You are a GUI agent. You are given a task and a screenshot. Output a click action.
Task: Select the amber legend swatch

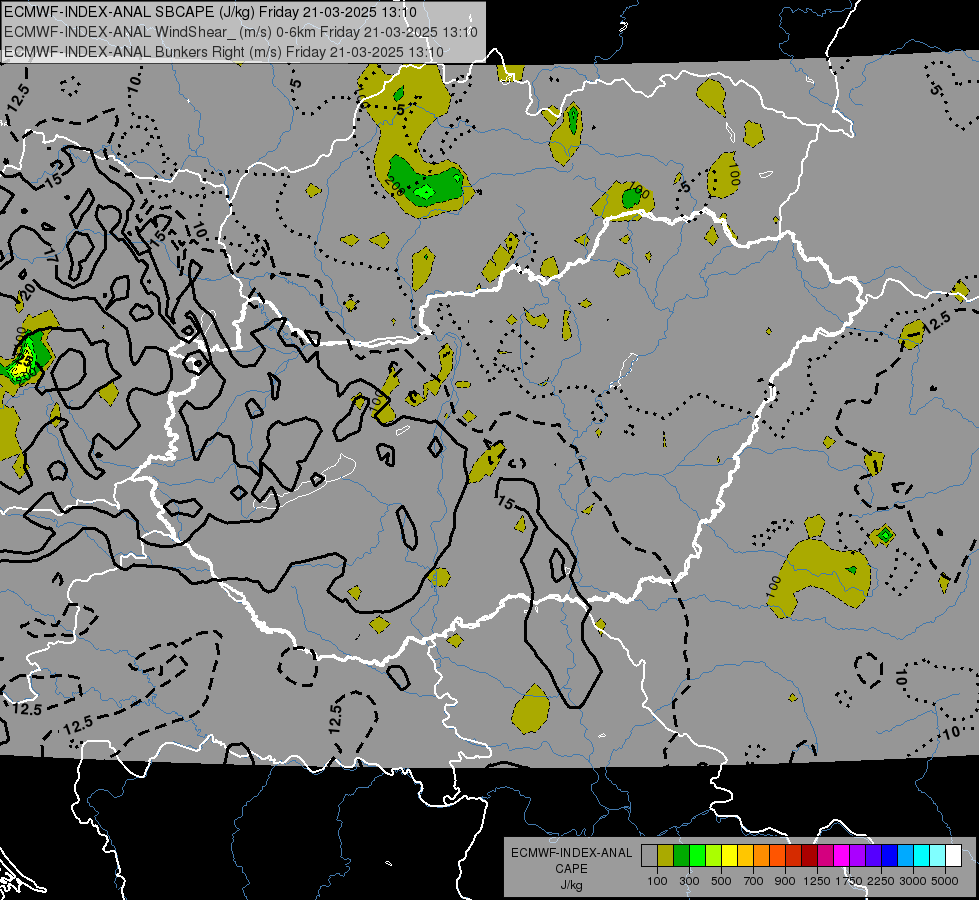[745, 856]
